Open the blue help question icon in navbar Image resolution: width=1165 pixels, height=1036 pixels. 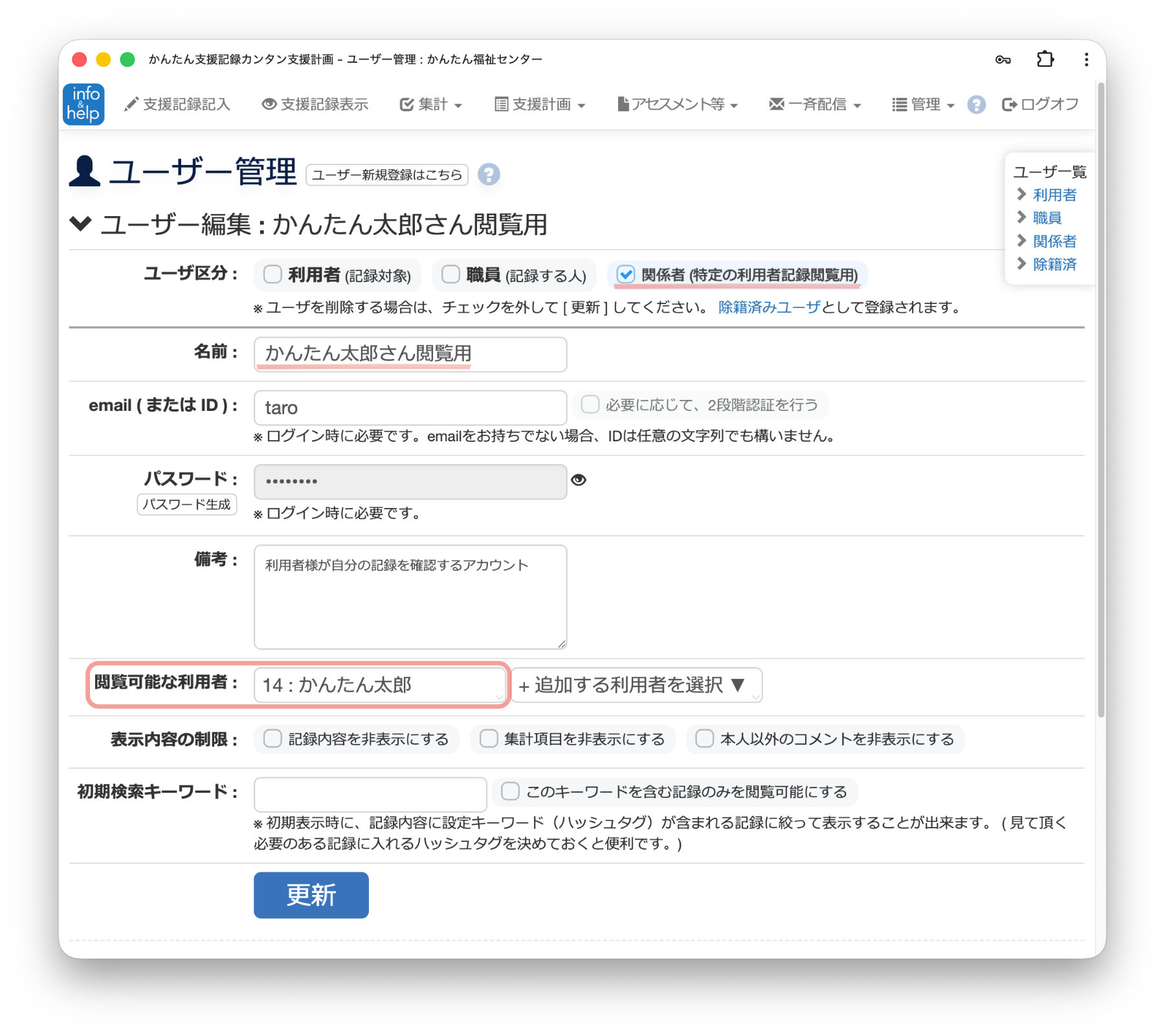[976, 104]
